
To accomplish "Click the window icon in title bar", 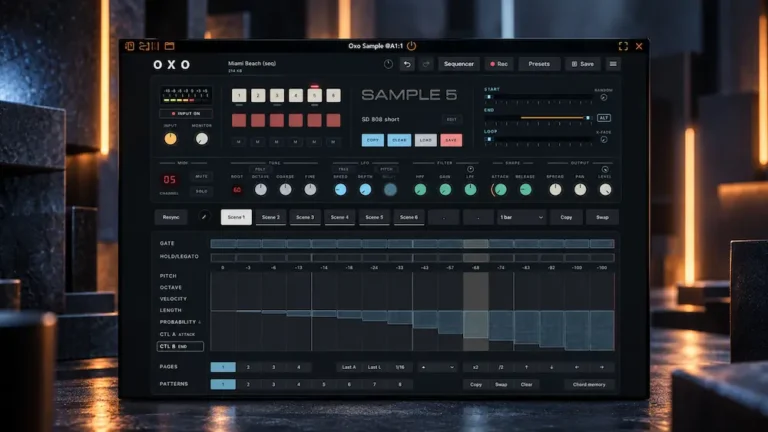I will pyautogui.click(x=169, y=46).
